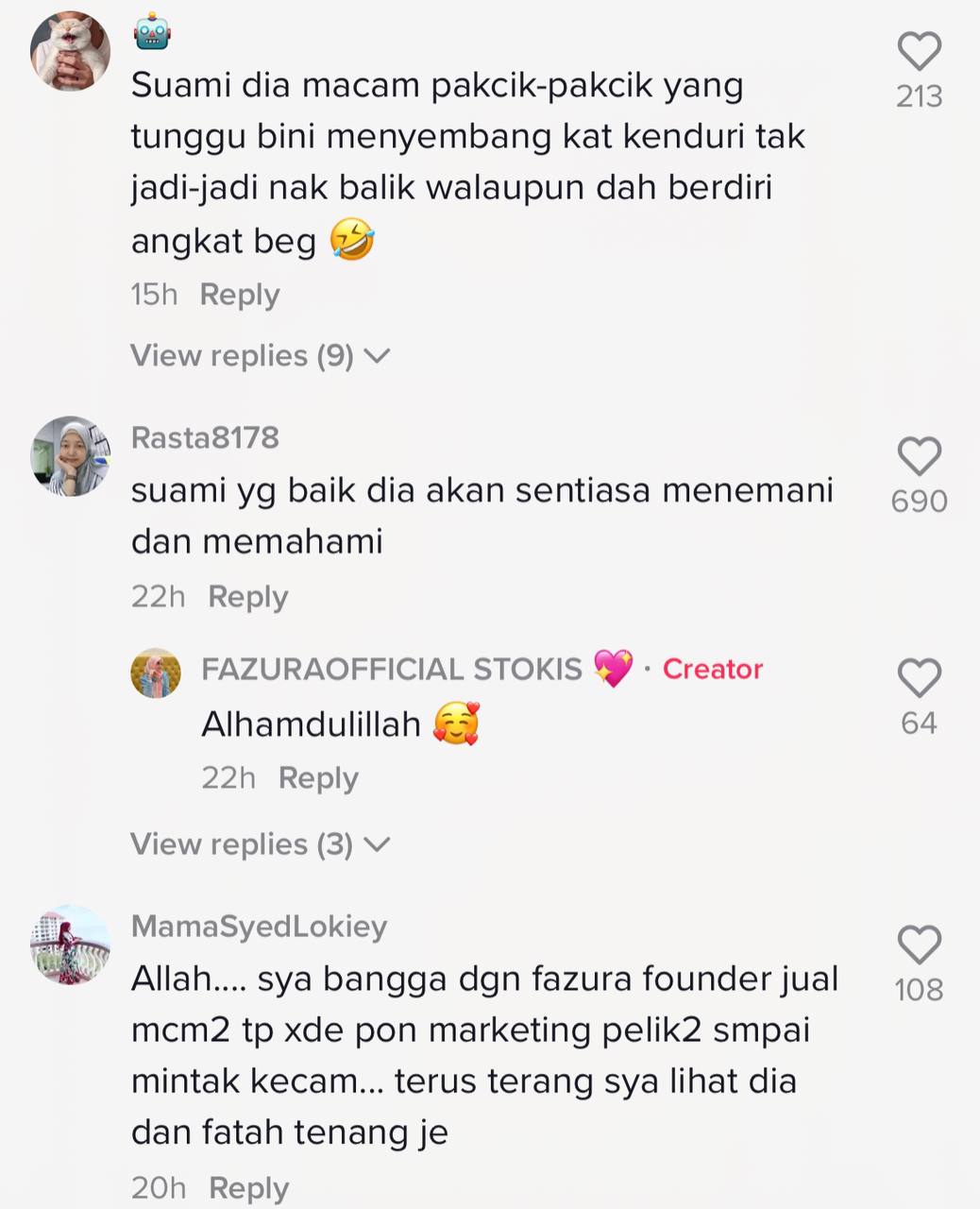This screenshot has width=980, height=1209.
Task: Like Rasta8178's comment with 690 likes
Action: point(919,456)
